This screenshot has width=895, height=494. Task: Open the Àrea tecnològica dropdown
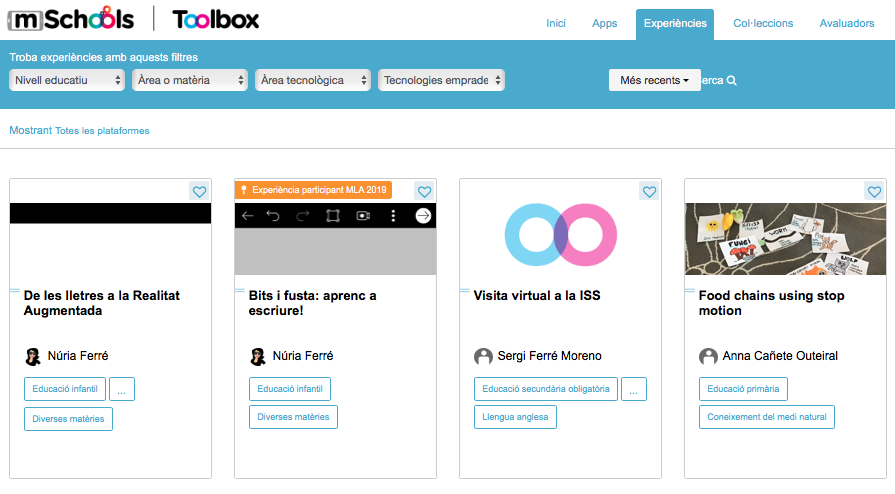[313, 81]
